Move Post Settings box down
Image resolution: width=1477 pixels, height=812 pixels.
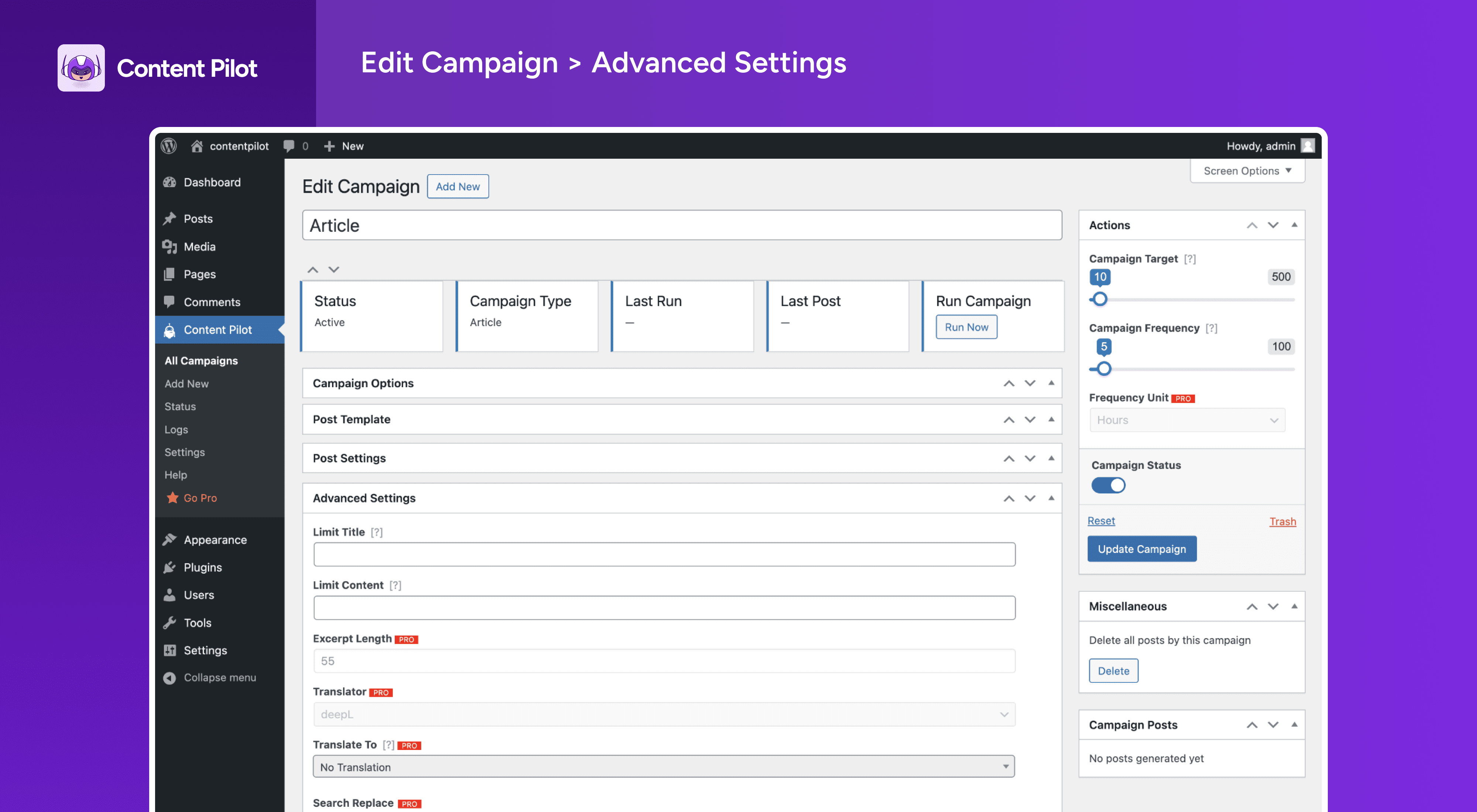click(x=1030, y=458)
